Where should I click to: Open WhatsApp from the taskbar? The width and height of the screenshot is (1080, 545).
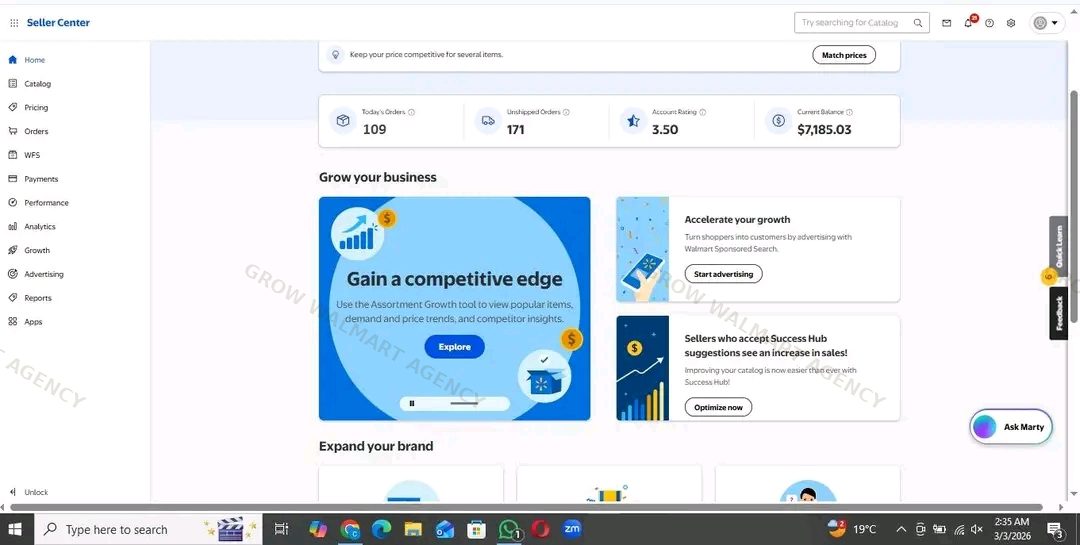pyautogui.click(x=509, y=529)
